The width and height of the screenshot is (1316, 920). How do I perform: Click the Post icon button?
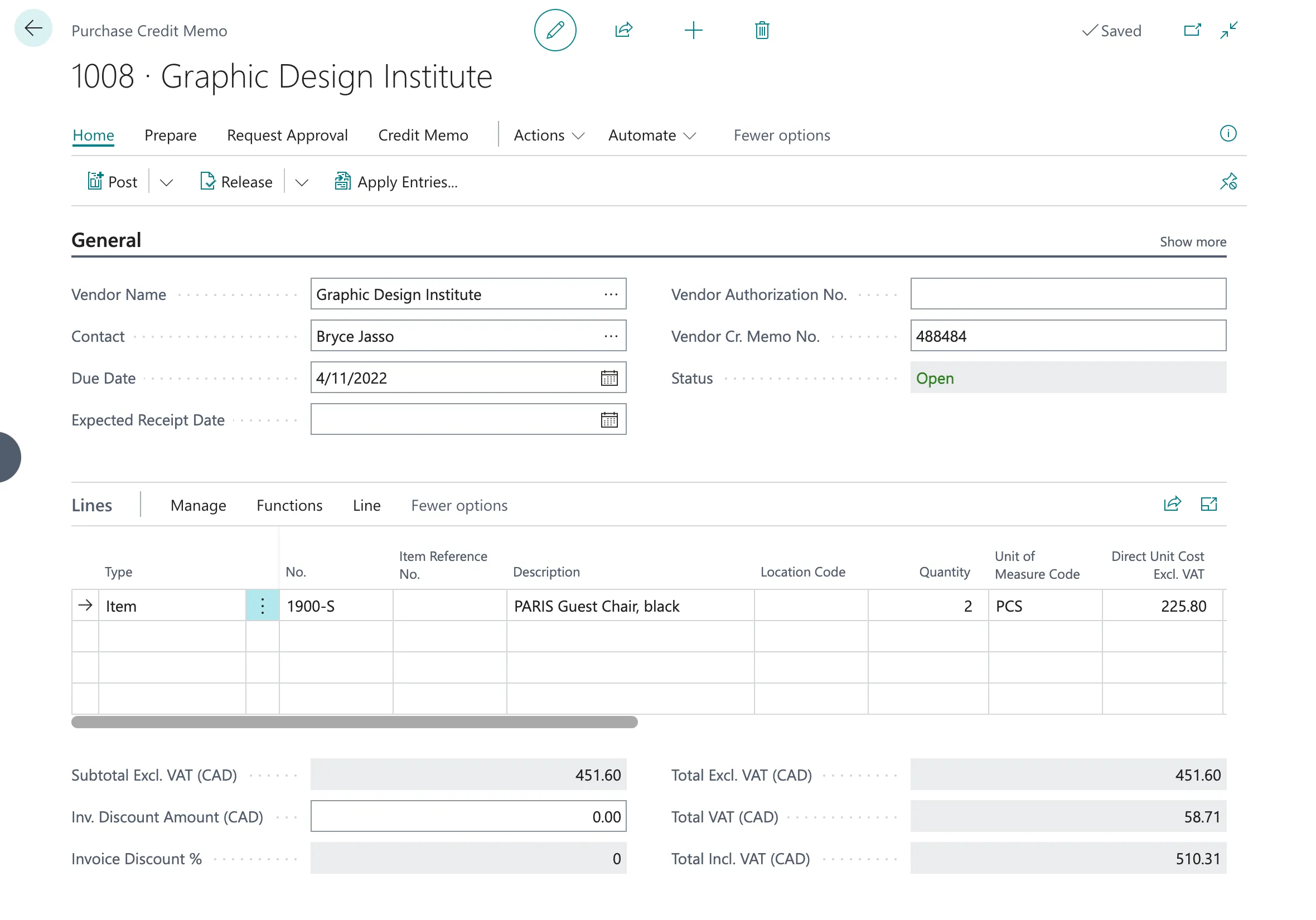[112, 182]
